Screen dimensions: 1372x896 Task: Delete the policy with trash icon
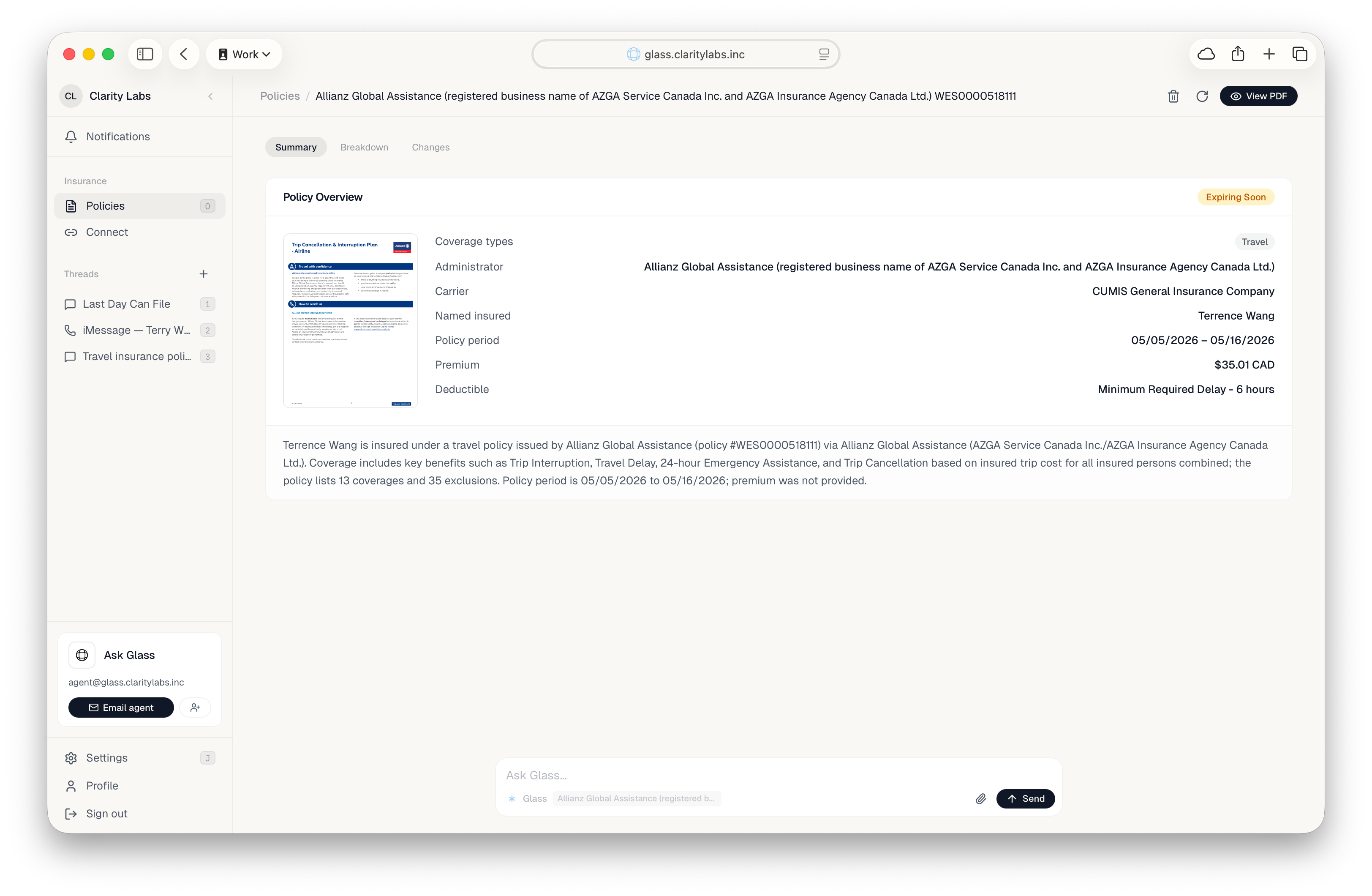pyautogui.click(x=1173, y=96)
